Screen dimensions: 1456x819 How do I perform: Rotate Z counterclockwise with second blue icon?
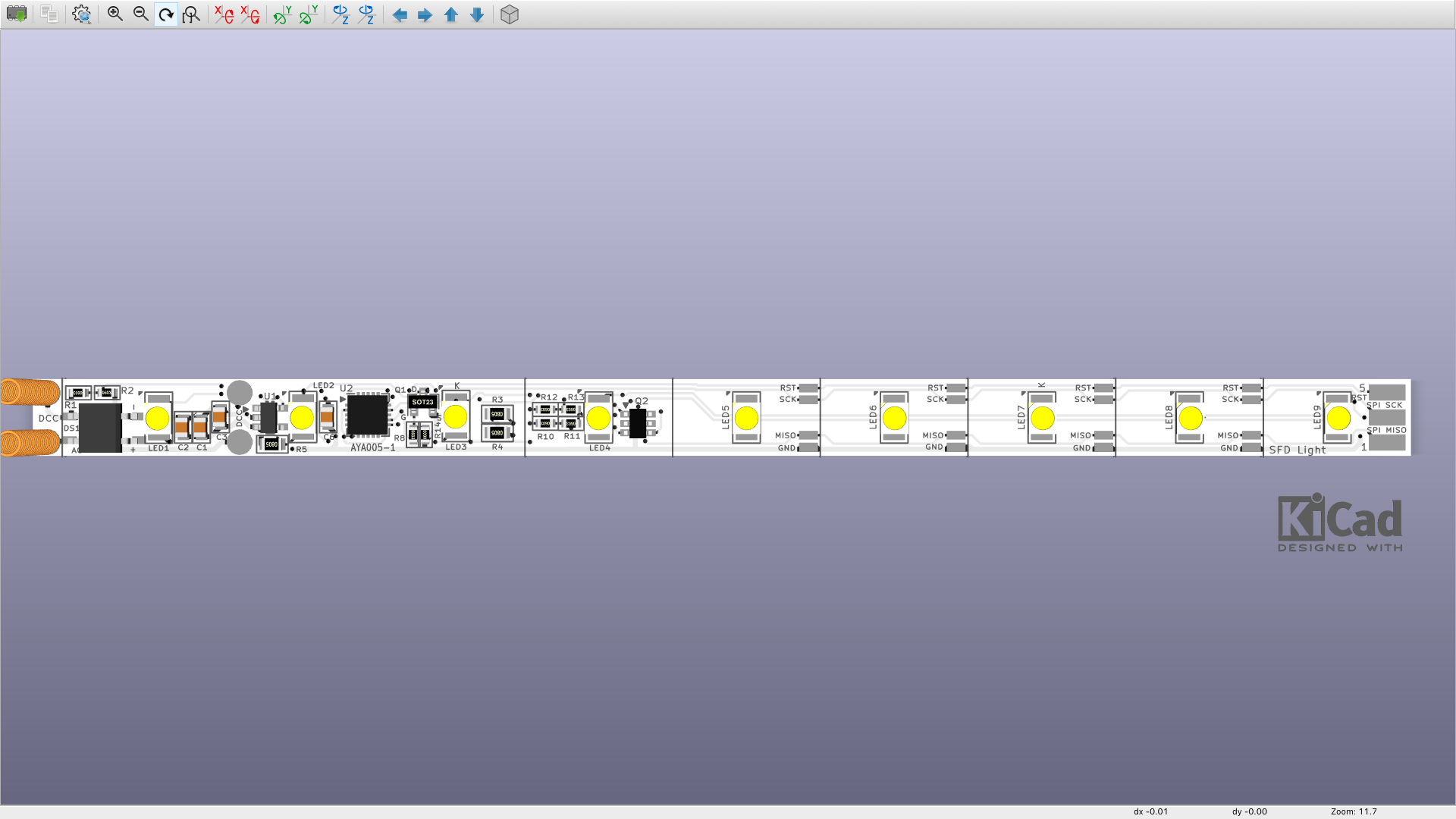(x=366, y=14)
